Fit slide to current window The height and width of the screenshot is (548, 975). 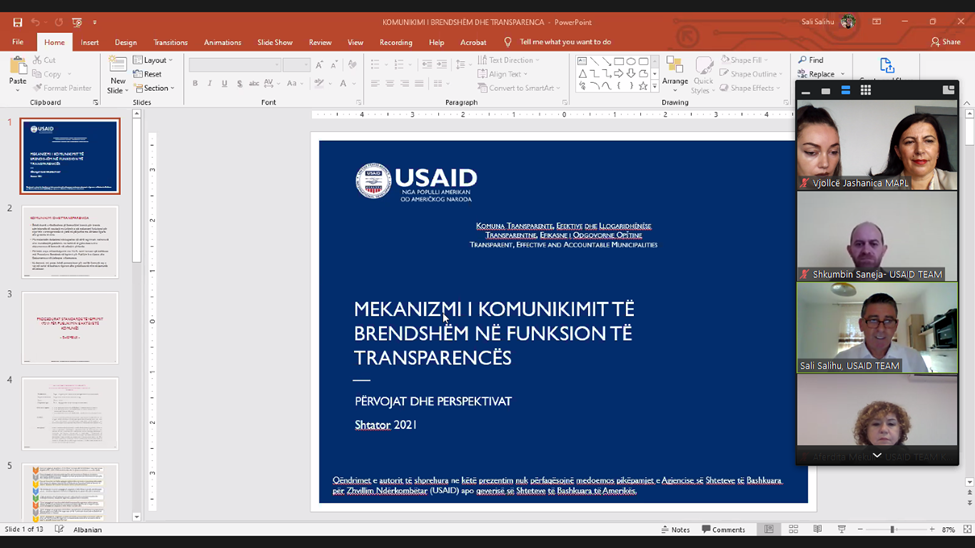tap(968, 529)
